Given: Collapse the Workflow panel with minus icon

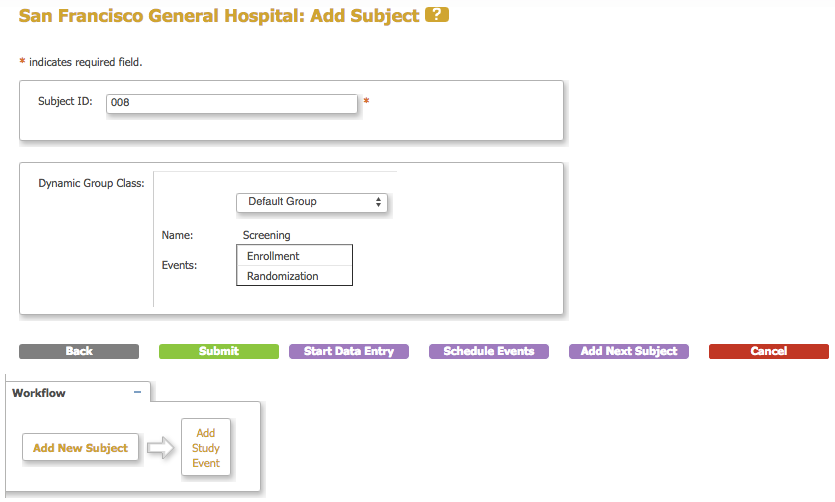Looking at the screenshot, I should click(x=137, y=393).
